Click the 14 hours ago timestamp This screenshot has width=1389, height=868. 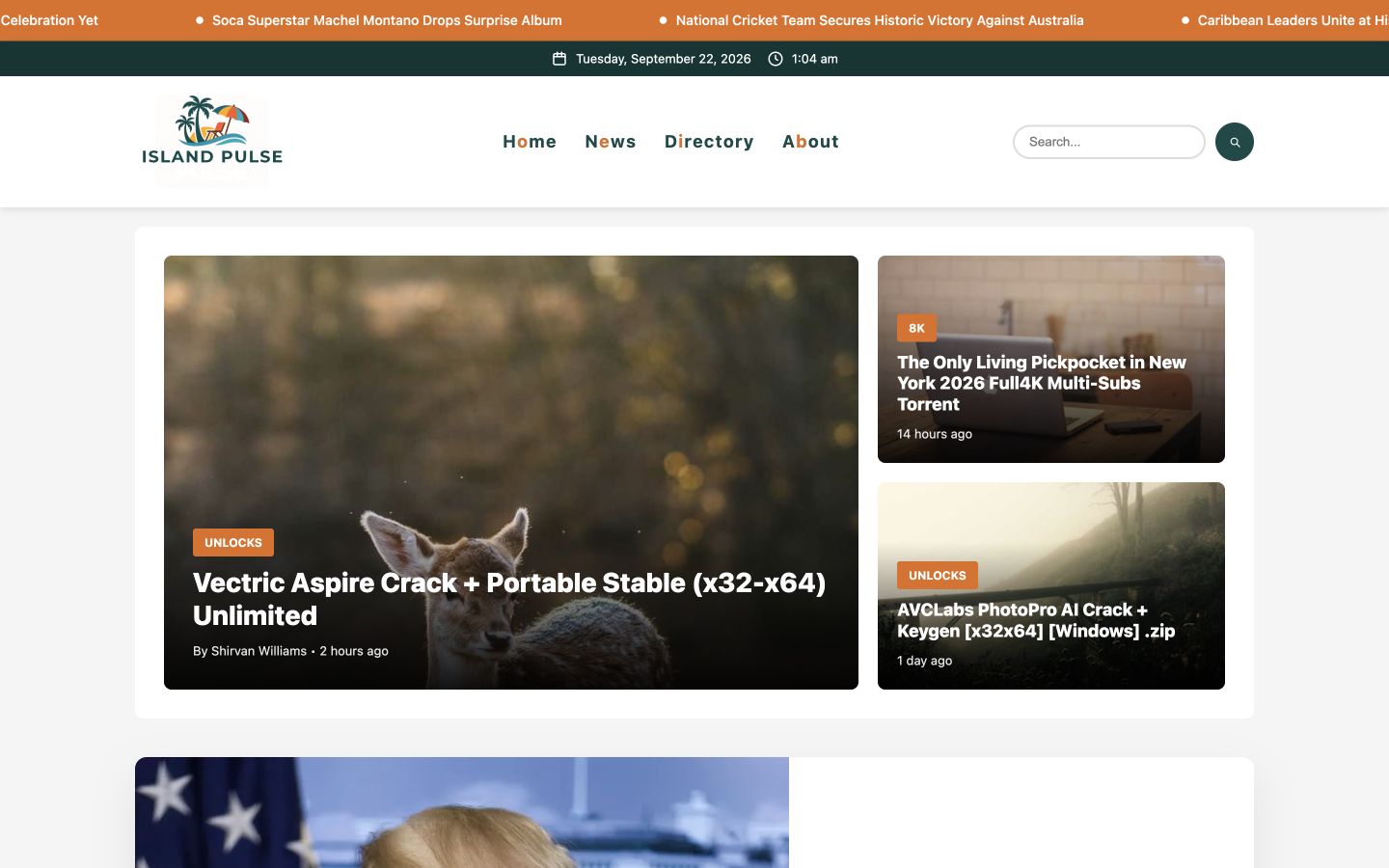point(935,434)
